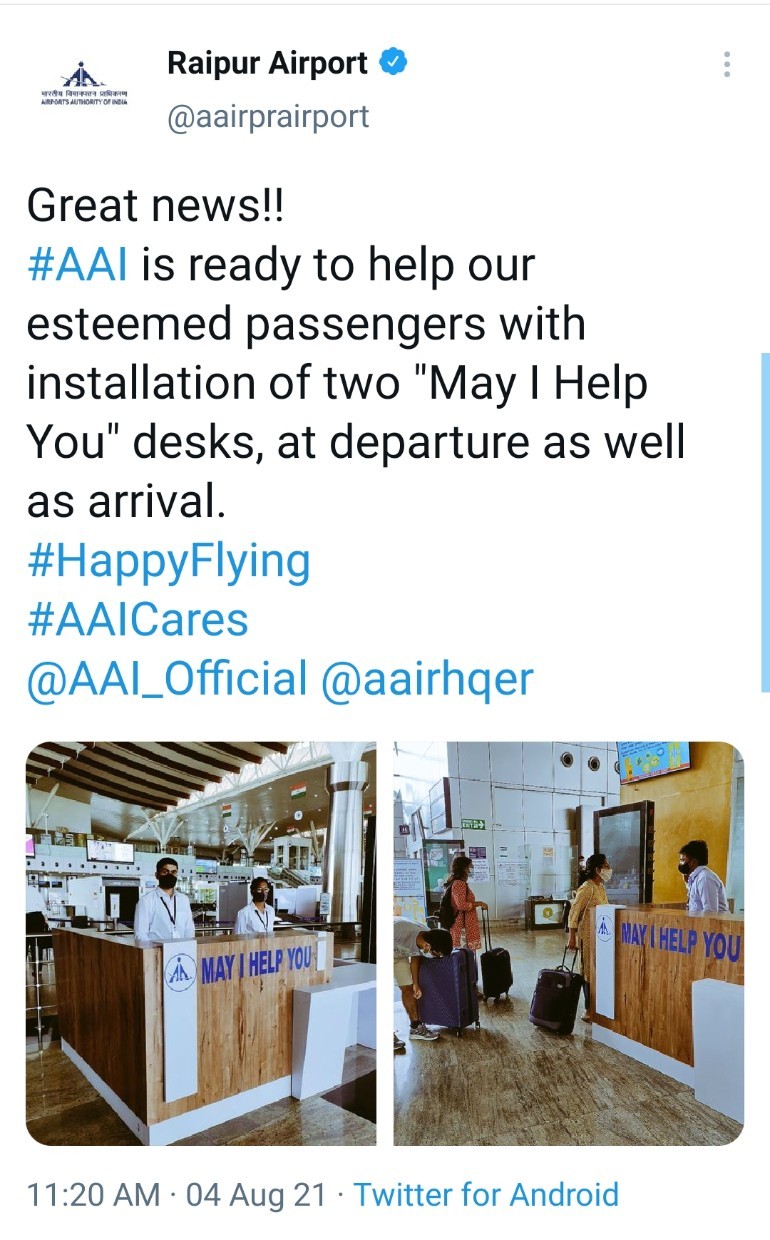This screenshot has width=770, height=1240.
Task: Open the Raipur Airport display name
Action: point(267,64)
